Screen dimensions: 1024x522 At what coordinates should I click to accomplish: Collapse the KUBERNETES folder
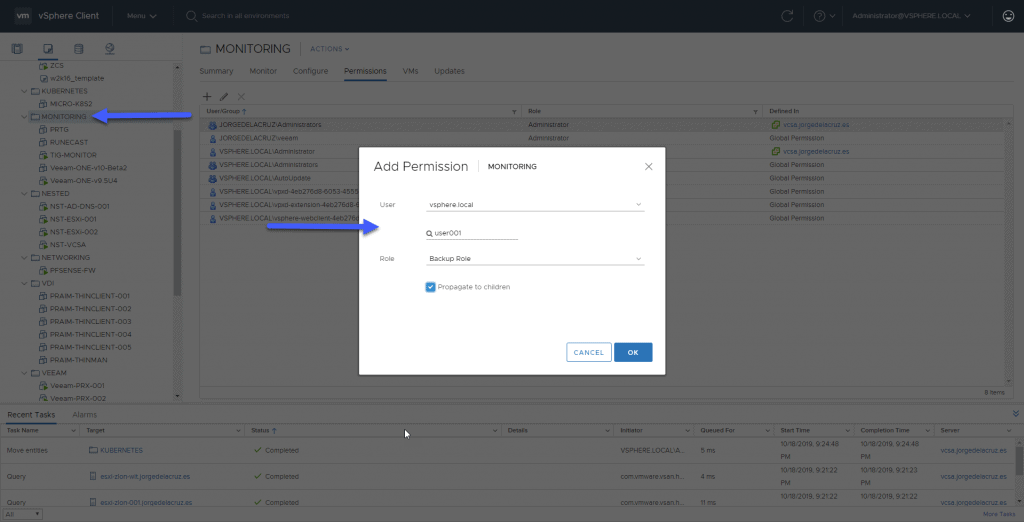click(x=25, y=91)
